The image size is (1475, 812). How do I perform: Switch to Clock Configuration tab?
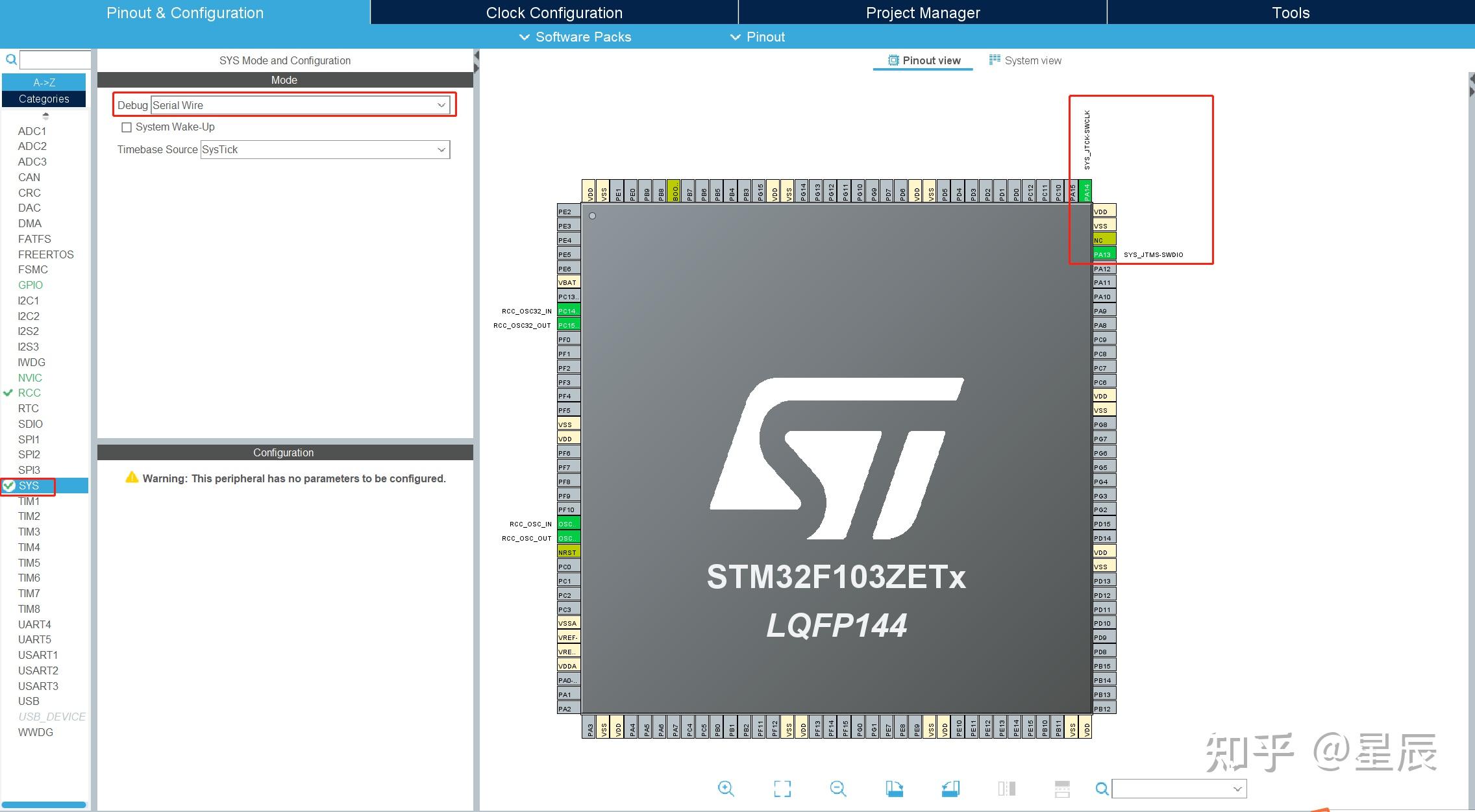click(x=554, y=12)
